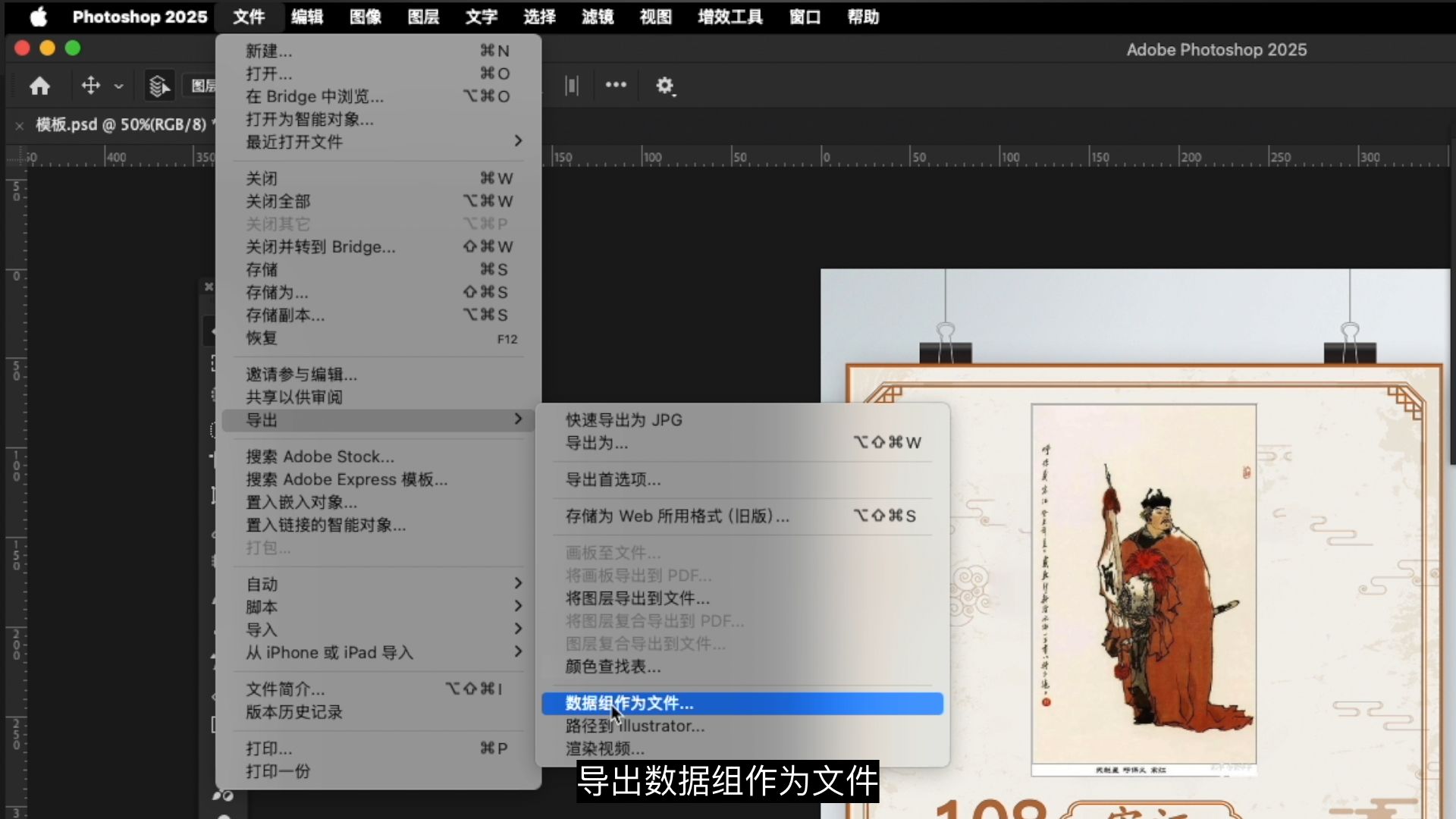1456x819 pixels.
Task: Choose 路径到 Illustrator...
Action: click(x=742, y=726)
